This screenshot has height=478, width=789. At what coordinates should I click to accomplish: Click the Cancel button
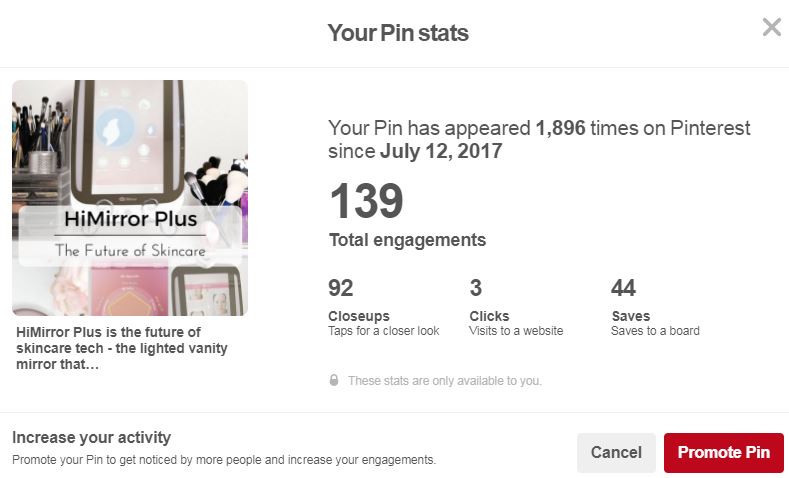tap(616, 452)
